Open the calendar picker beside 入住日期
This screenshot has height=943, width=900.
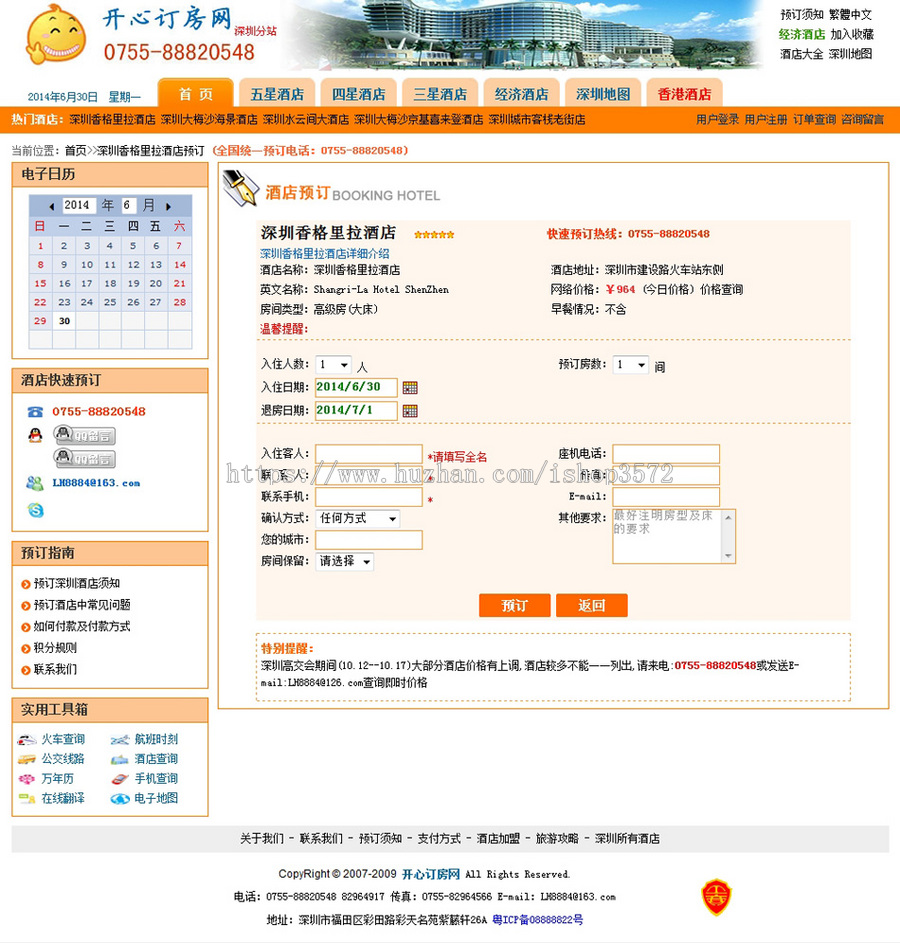pos(410,387)
